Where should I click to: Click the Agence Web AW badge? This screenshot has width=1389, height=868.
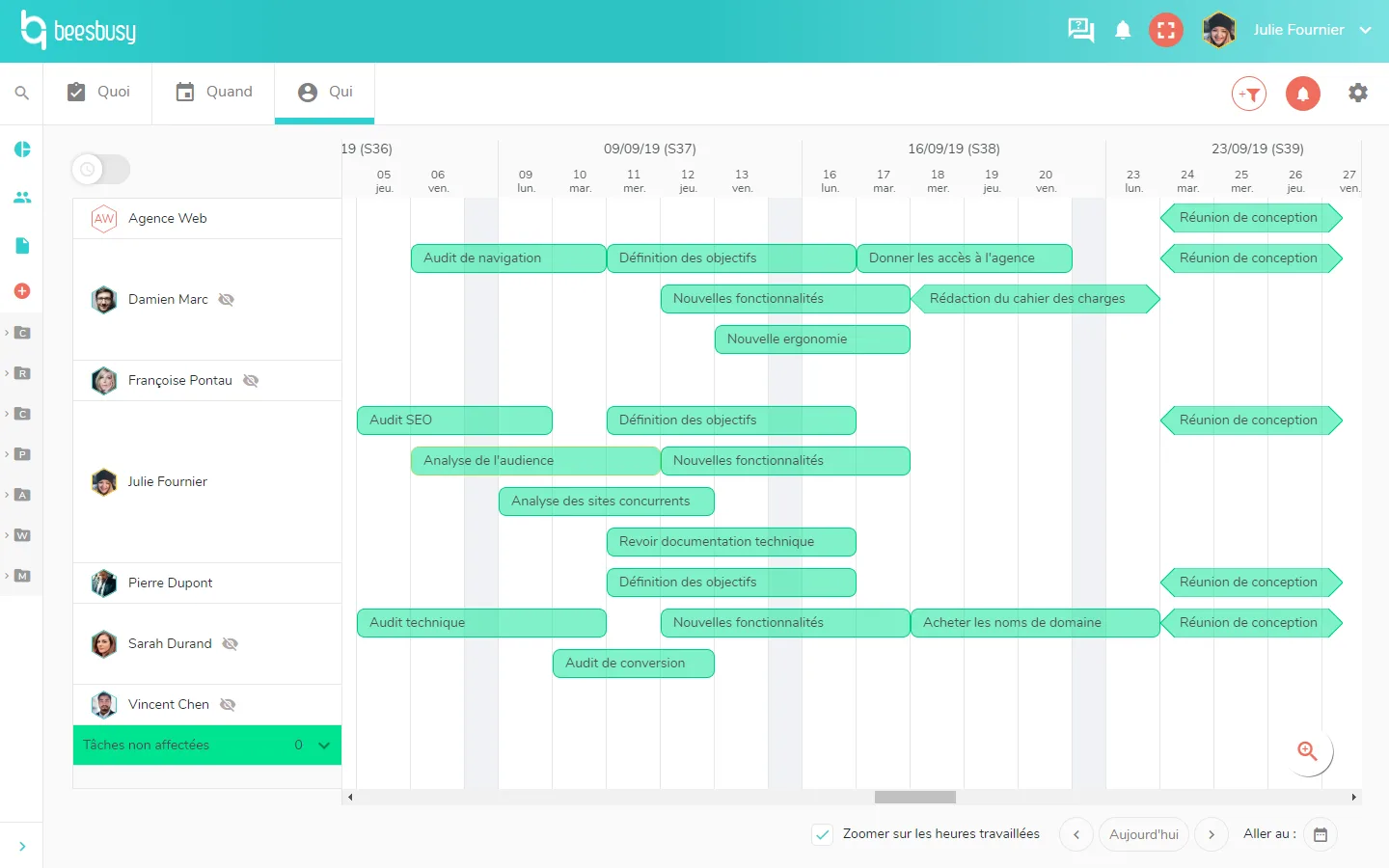[104, 219]
